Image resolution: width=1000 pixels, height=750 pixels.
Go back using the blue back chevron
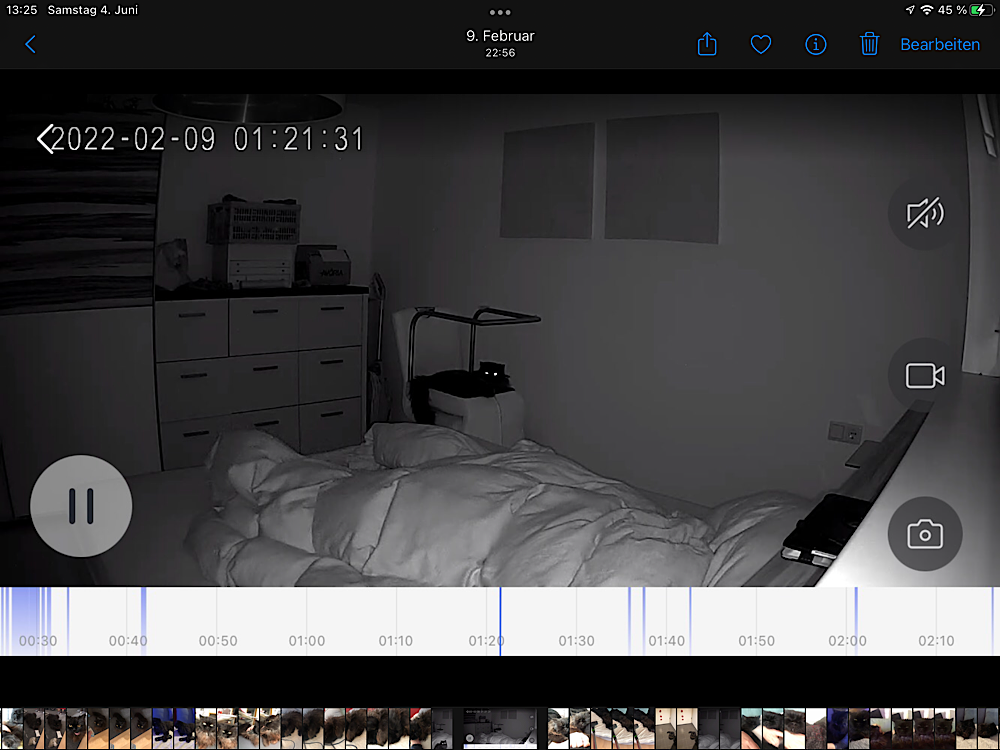click(30, 44)
